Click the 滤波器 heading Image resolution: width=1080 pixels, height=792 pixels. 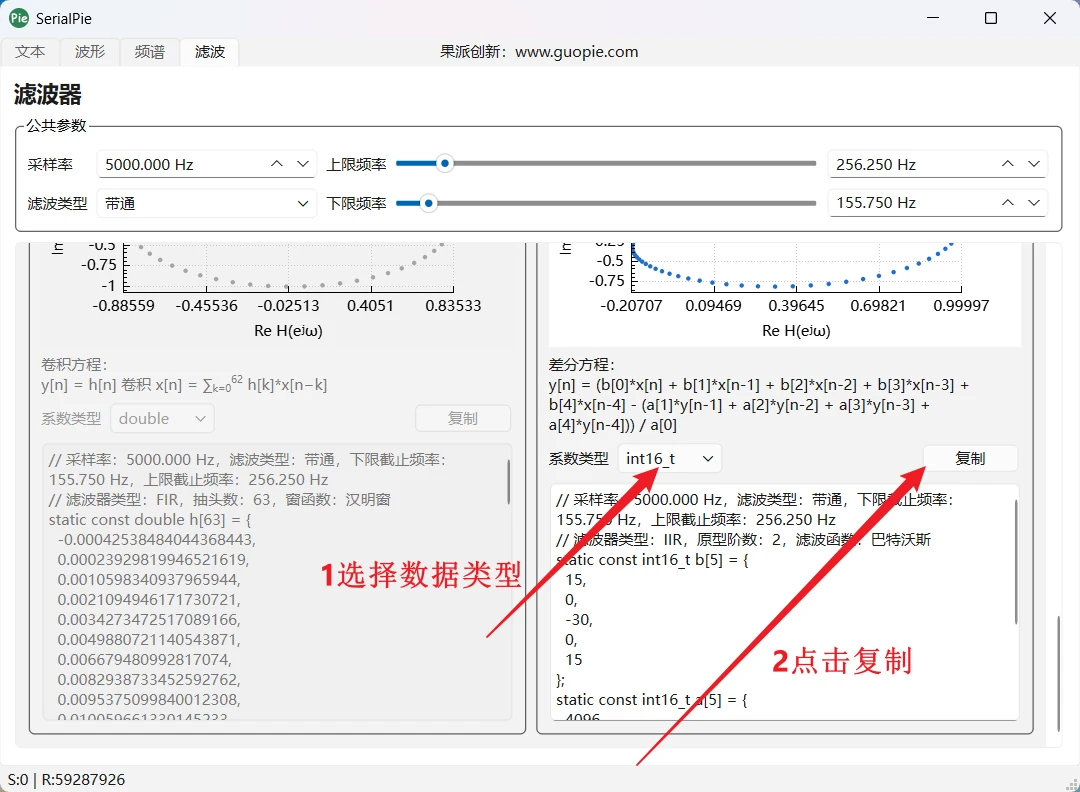(48, 94)
